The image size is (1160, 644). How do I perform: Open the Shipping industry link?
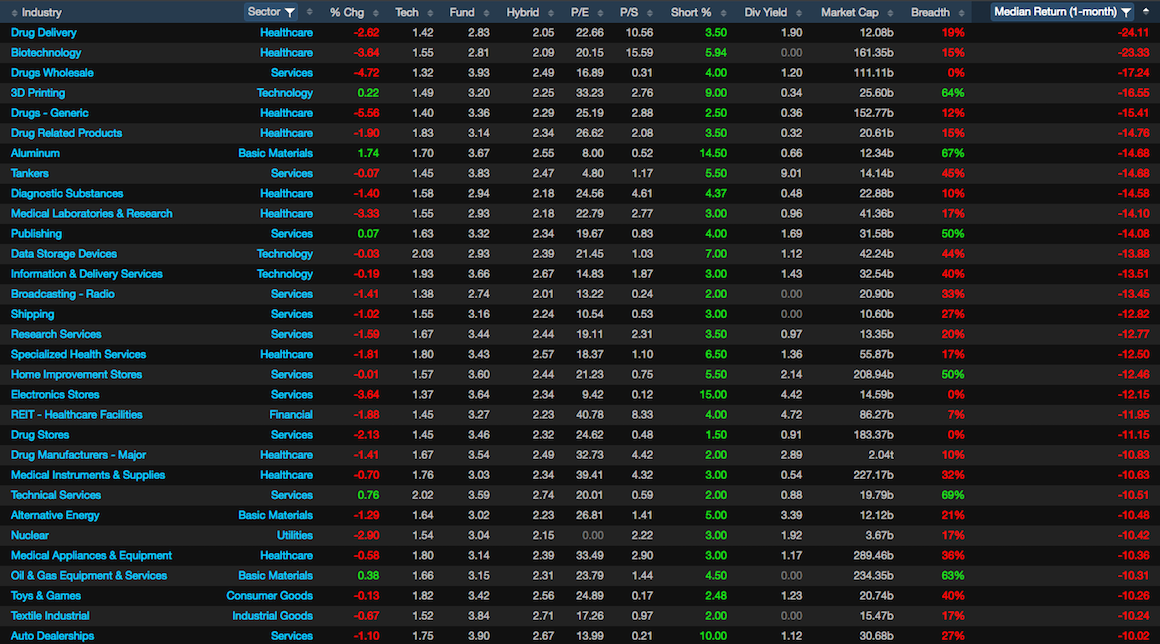point(33,314)
